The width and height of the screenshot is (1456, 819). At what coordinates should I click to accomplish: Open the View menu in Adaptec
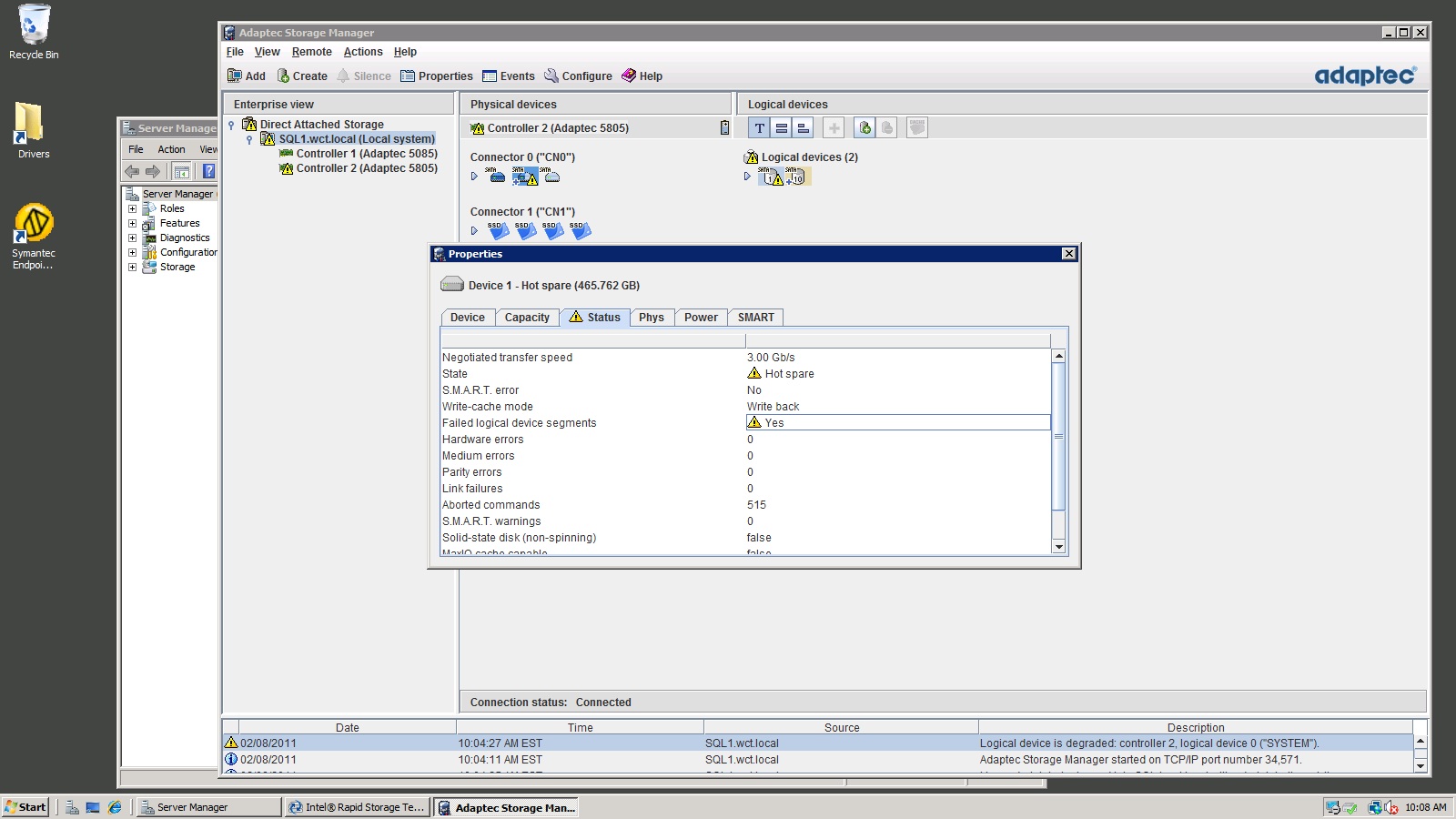click(267, 52)
